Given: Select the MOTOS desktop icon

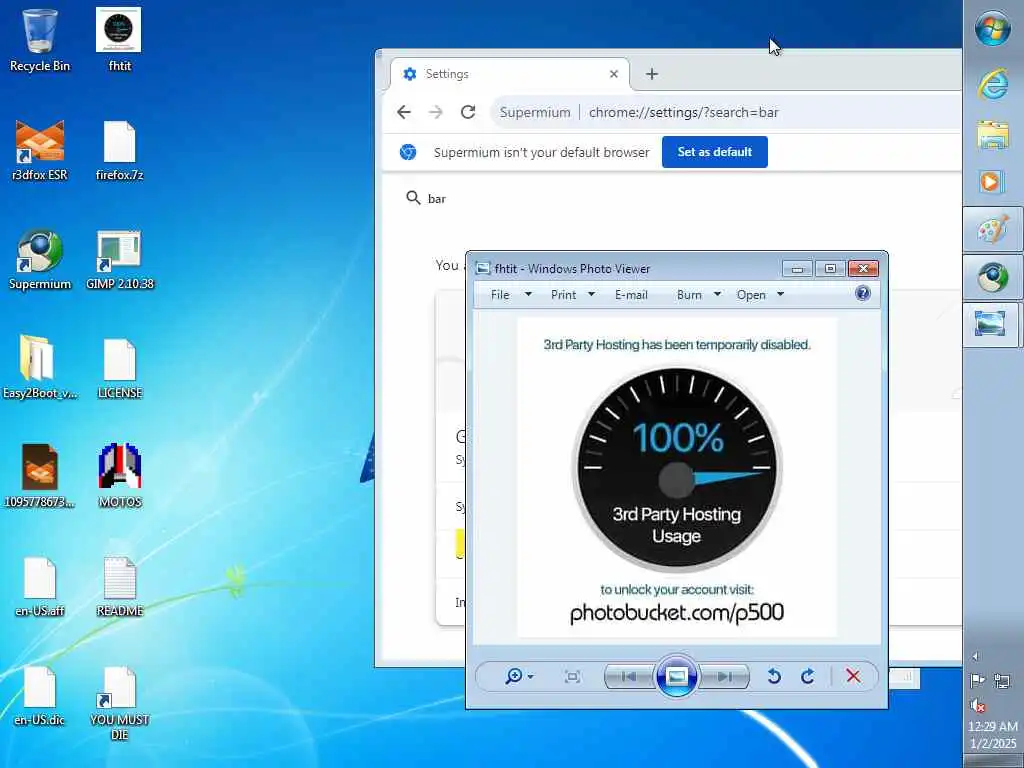Looking at the screenshot, I should point(120,476).
